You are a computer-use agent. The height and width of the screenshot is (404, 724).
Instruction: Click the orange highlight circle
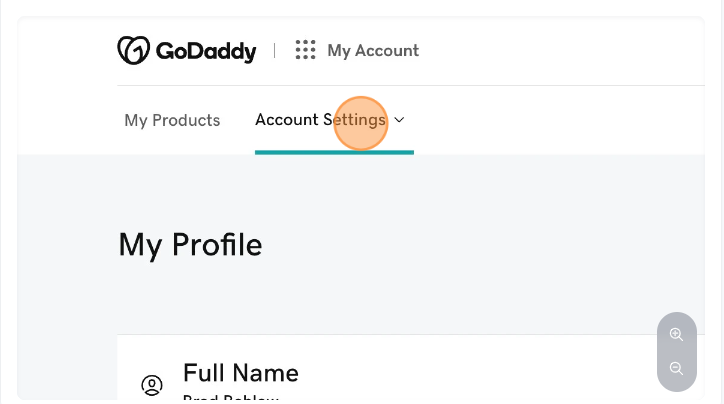pyautogui.click(x=360, y=124)
